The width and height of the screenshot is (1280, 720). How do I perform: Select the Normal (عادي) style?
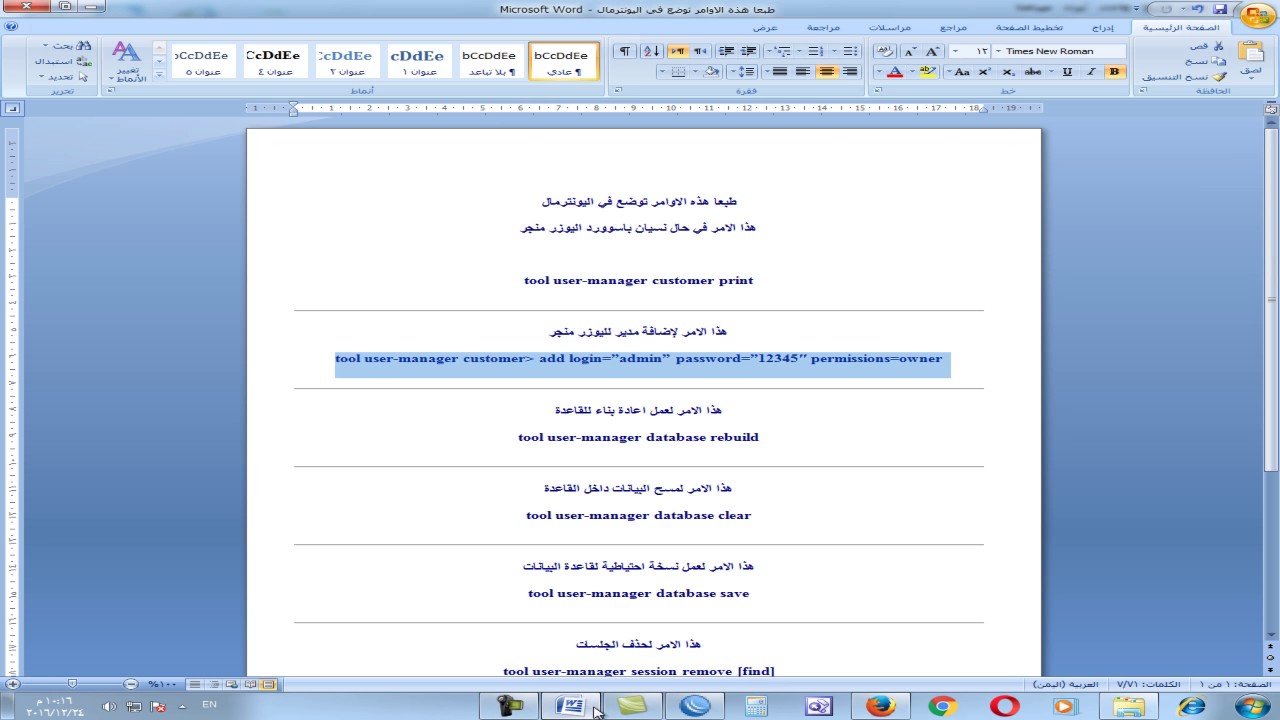(x=563, y=61)
